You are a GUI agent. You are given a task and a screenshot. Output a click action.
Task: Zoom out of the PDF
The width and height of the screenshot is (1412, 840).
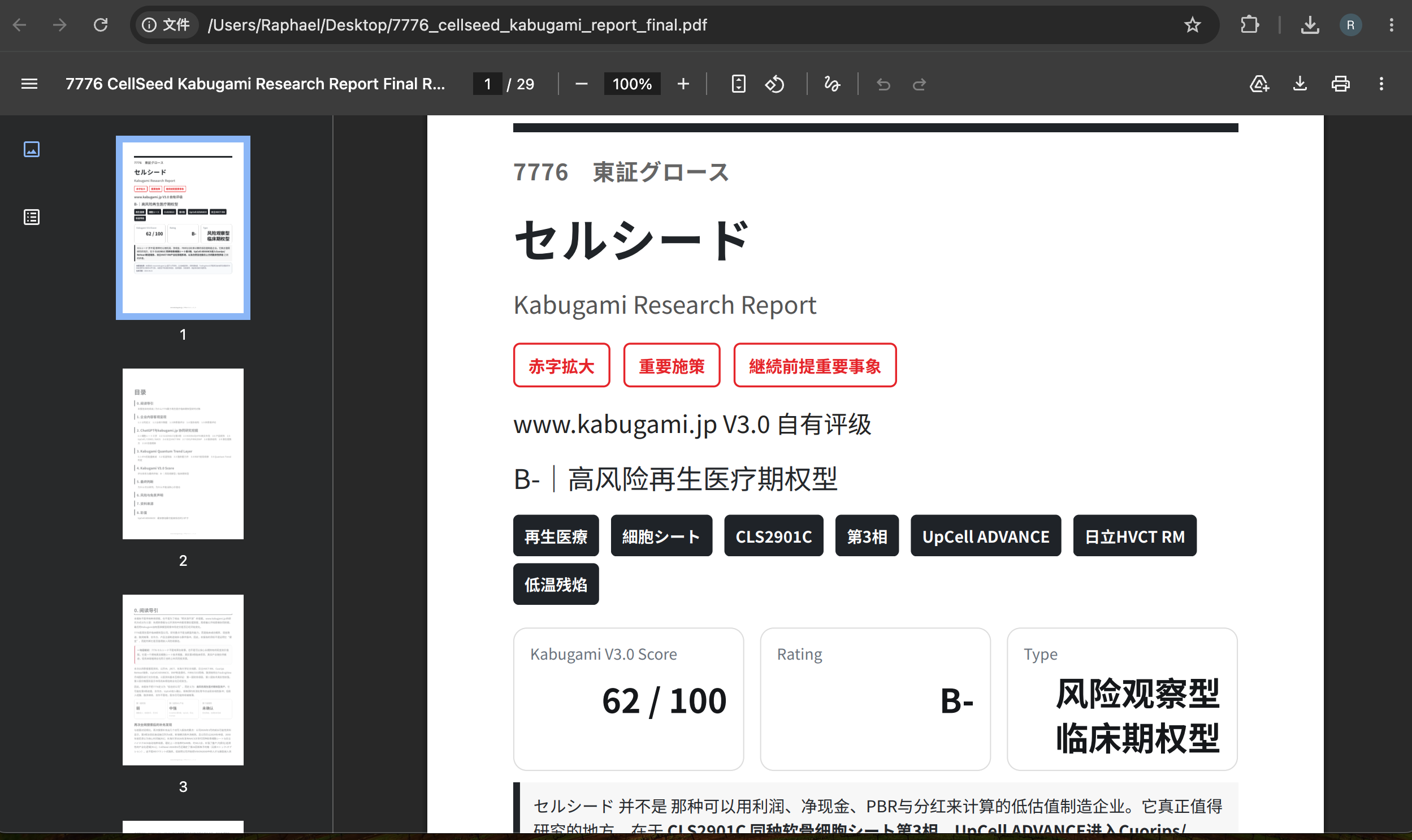tap(581, 84)
